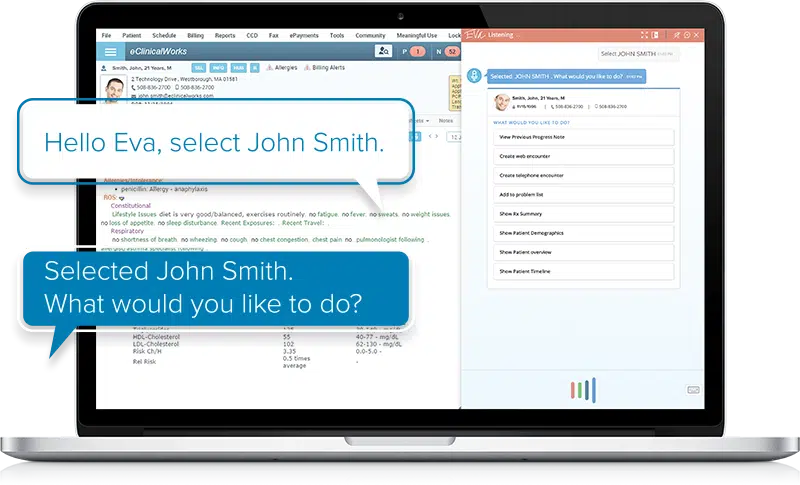Open the File menu
Image resolution: width=800 pixels, height=485 pixels.
point(106,35)
